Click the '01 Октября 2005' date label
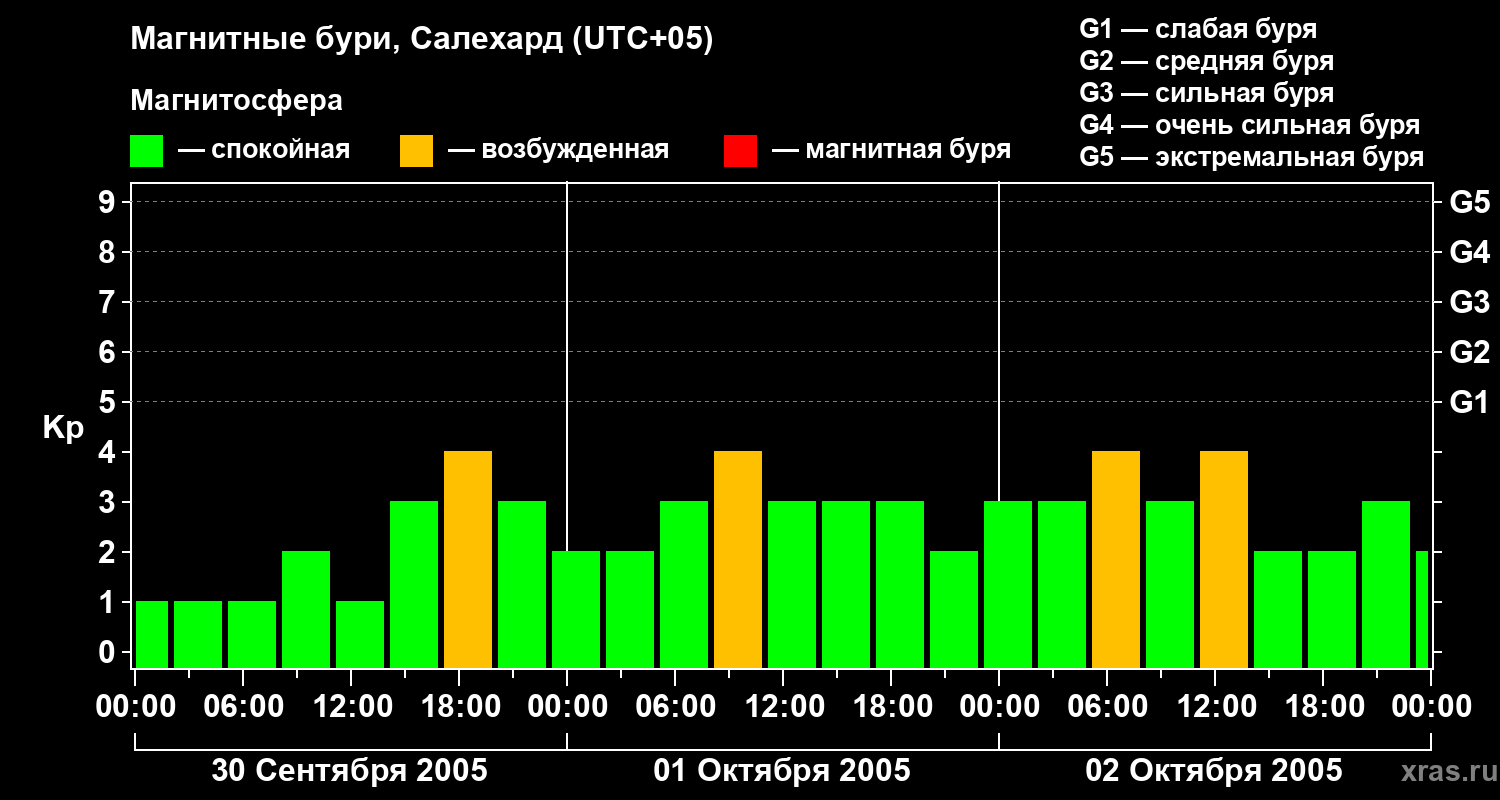Screen dimensions: 1500x800 click(x=782, y=770)
